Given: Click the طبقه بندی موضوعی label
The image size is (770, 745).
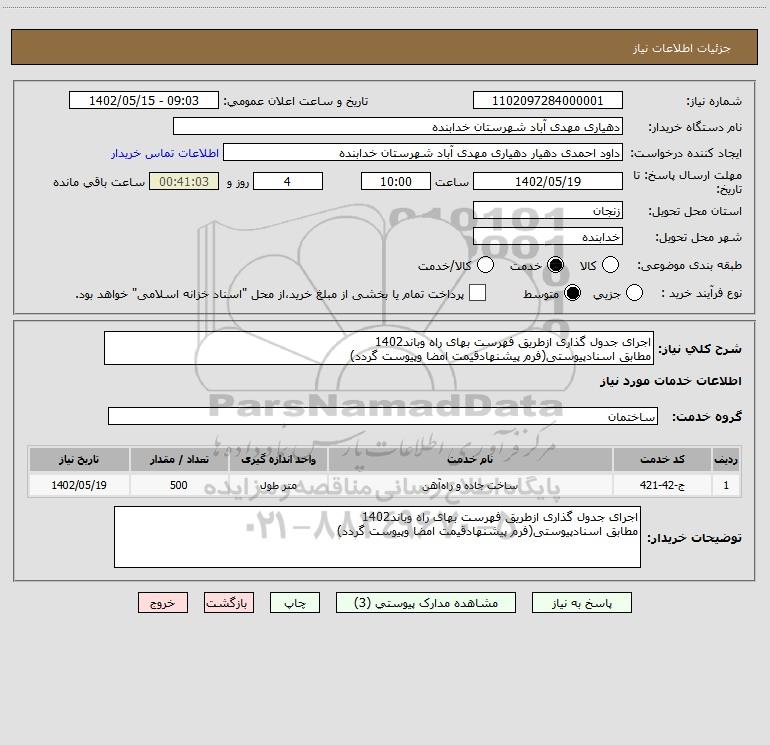Looking at the screenshot, I should (x=689, y=266).
